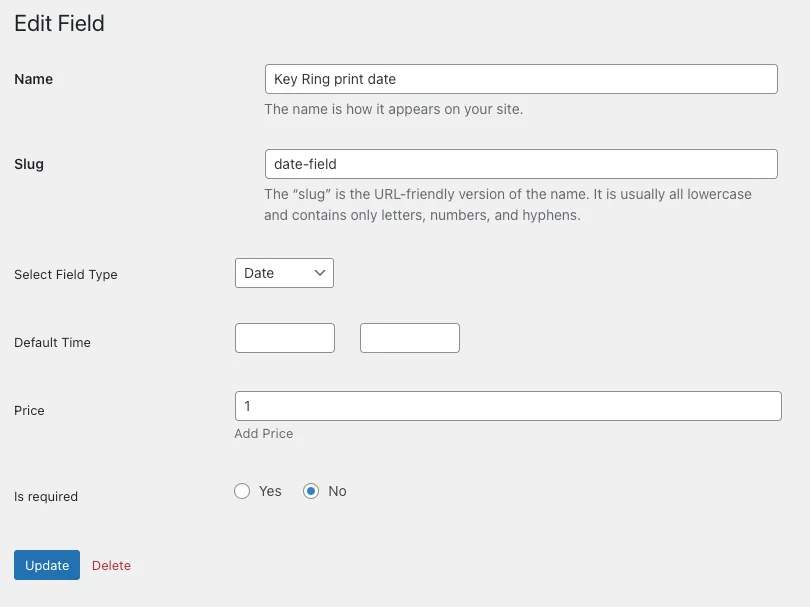The height and width of the screenshot is (607, 810).
Task: Click the Add Price text
Action: point(264,434)
